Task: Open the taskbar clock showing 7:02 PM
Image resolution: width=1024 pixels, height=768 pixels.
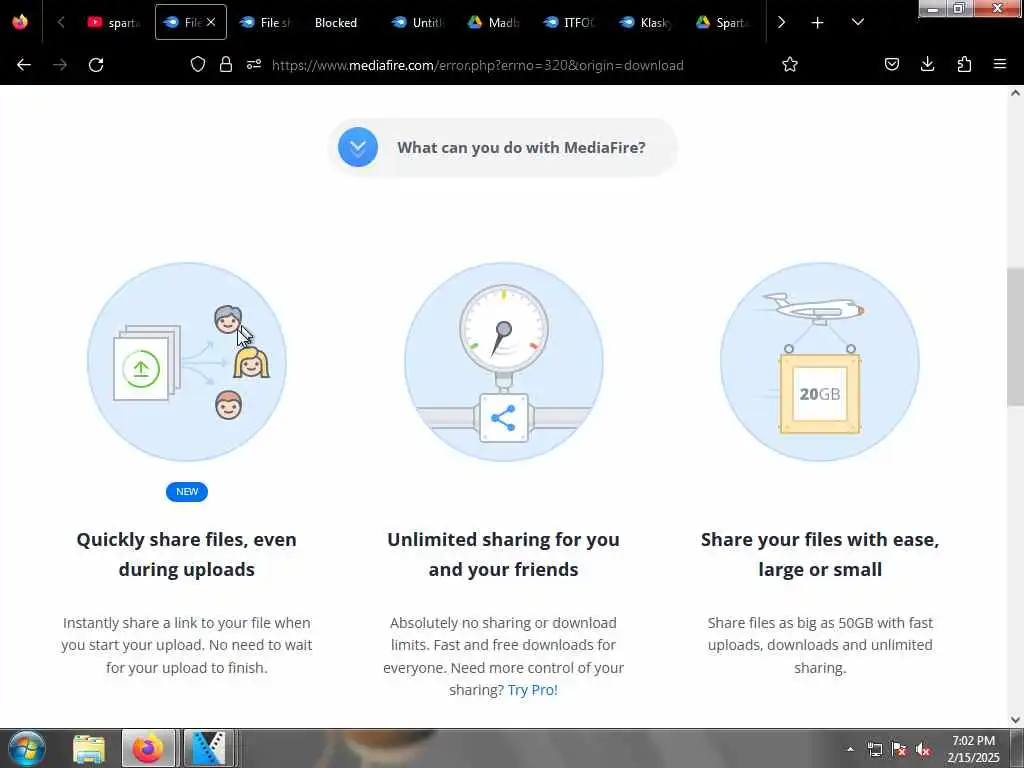Action: tap(973, 749)
